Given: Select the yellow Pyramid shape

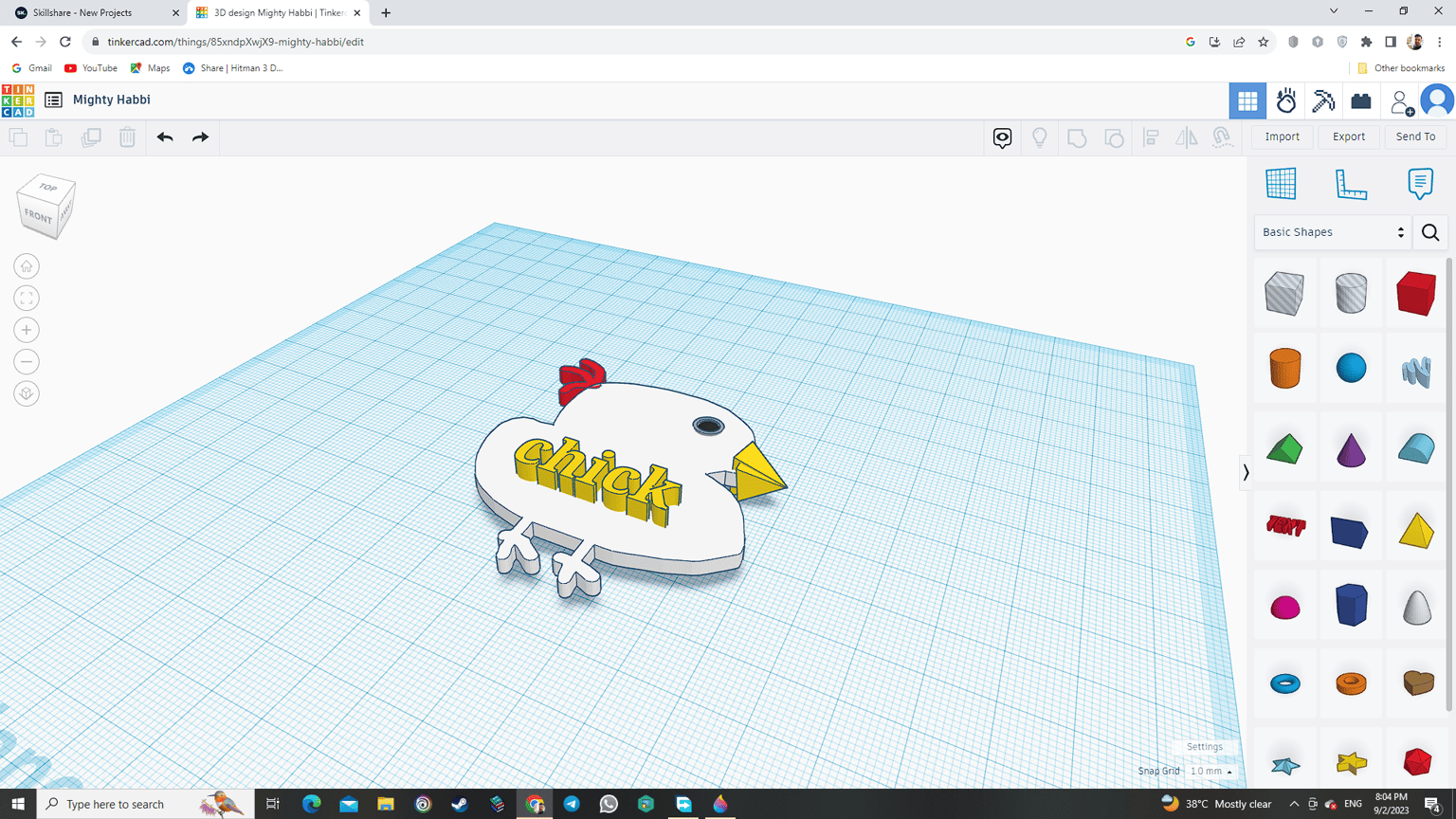Looking at the screenshot, I should point(1416,530).
